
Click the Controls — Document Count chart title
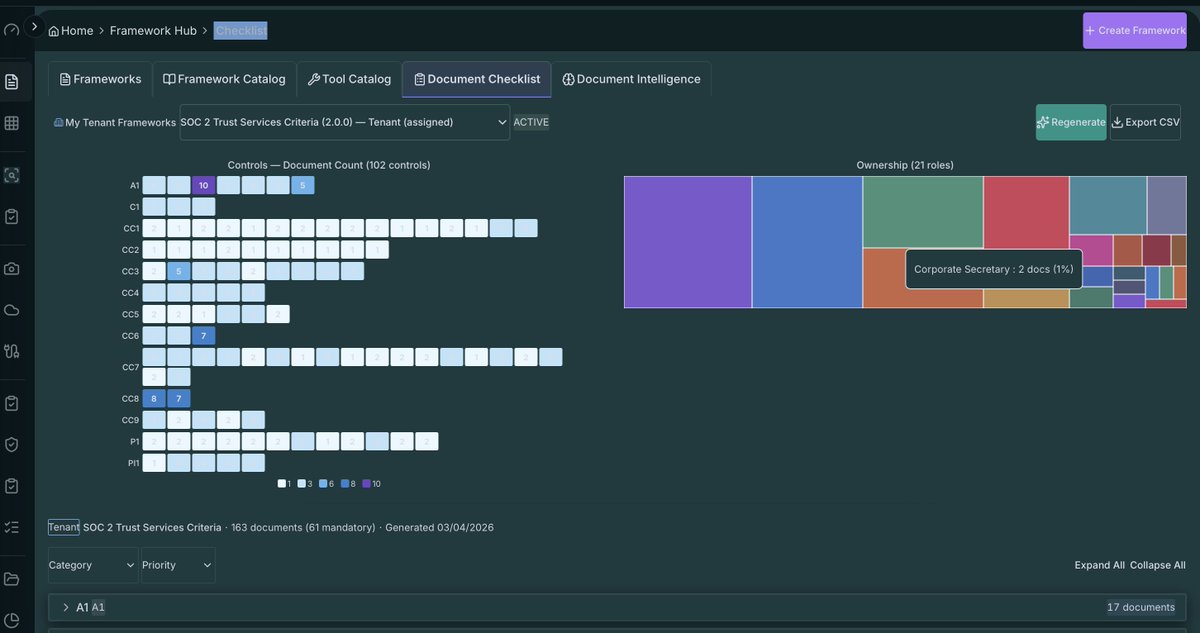[x=329, y=165]
